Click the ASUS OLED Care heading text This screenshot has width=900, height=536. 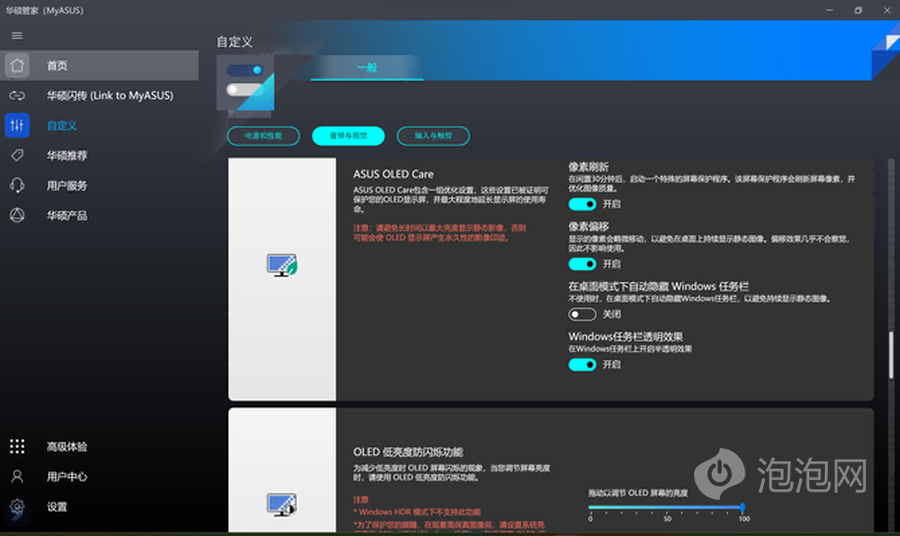tap(393, 174)
